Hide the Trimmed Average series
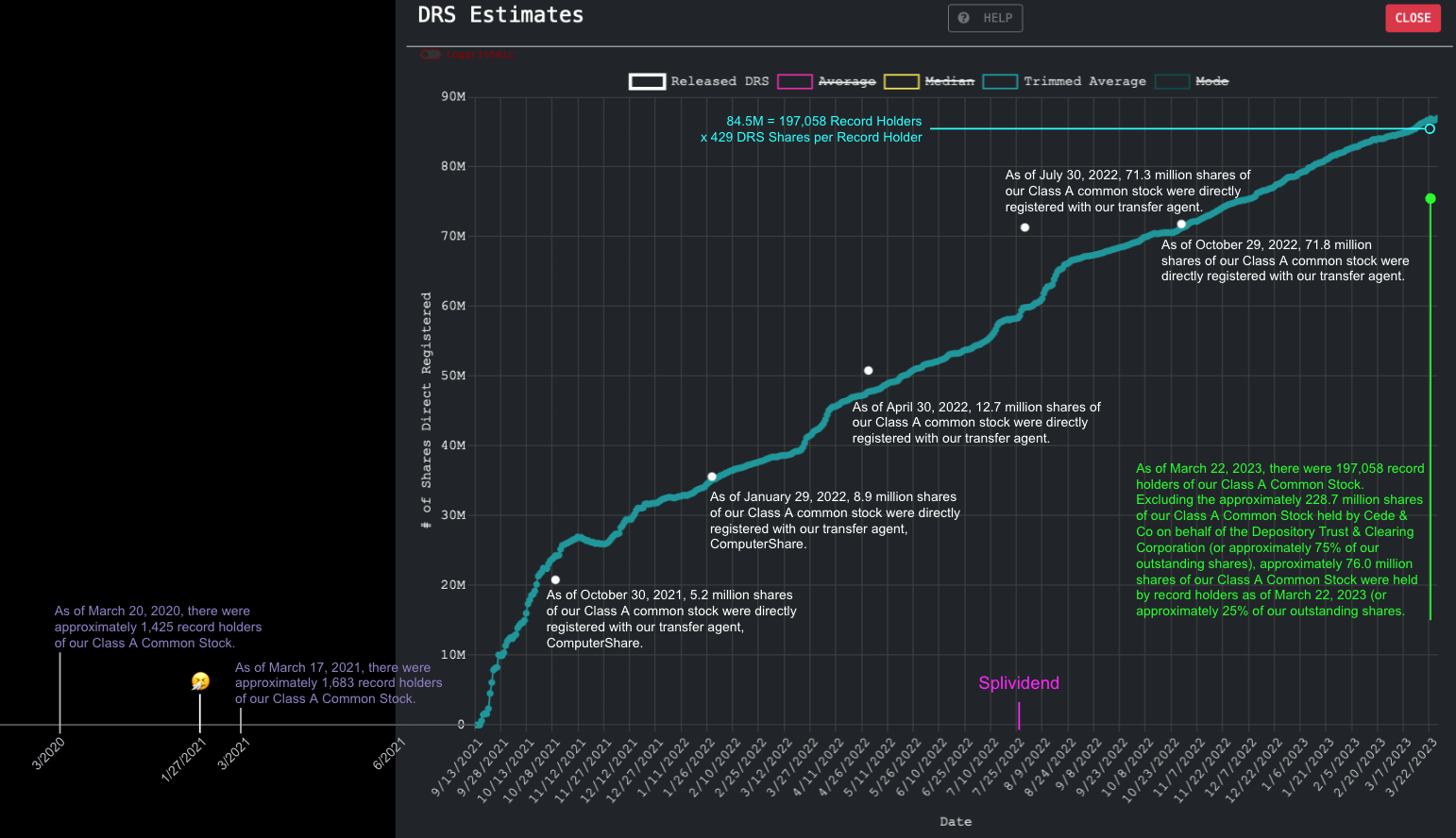 click(x=999, y=81)
